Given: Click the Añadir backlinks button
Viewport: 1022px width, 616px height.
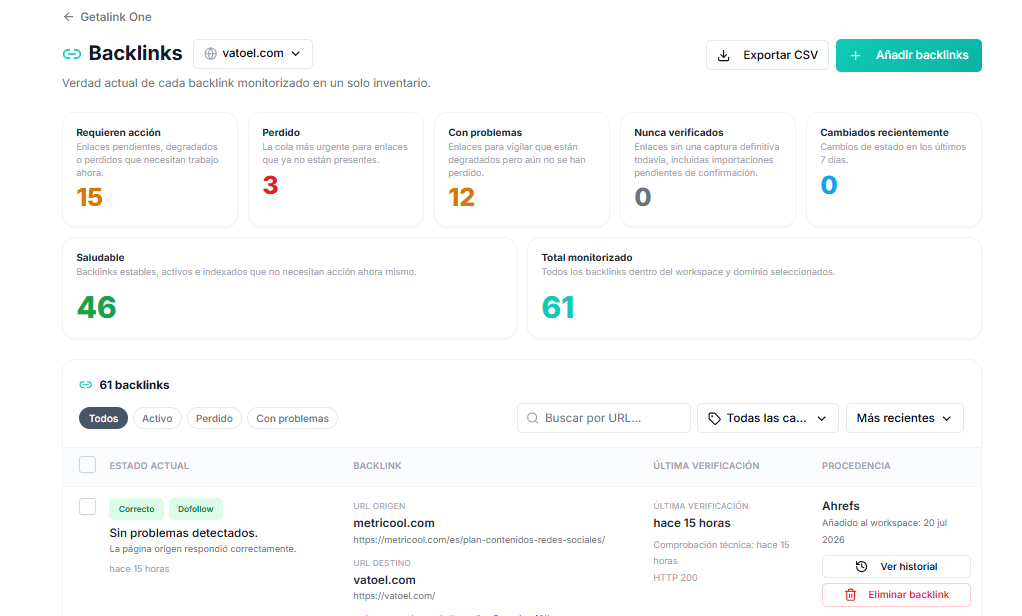Looking at the screenshot, I should click(x=909, y=55).
